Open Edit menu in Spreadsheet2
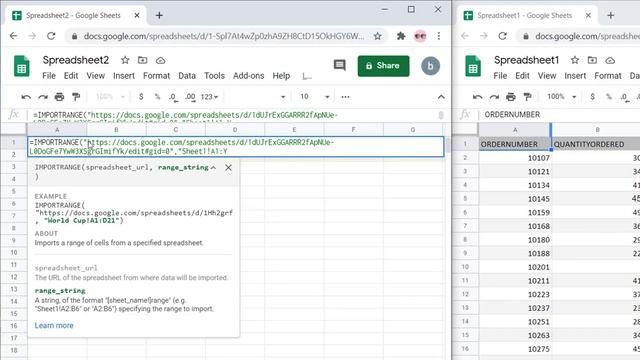 pos(71,76)
